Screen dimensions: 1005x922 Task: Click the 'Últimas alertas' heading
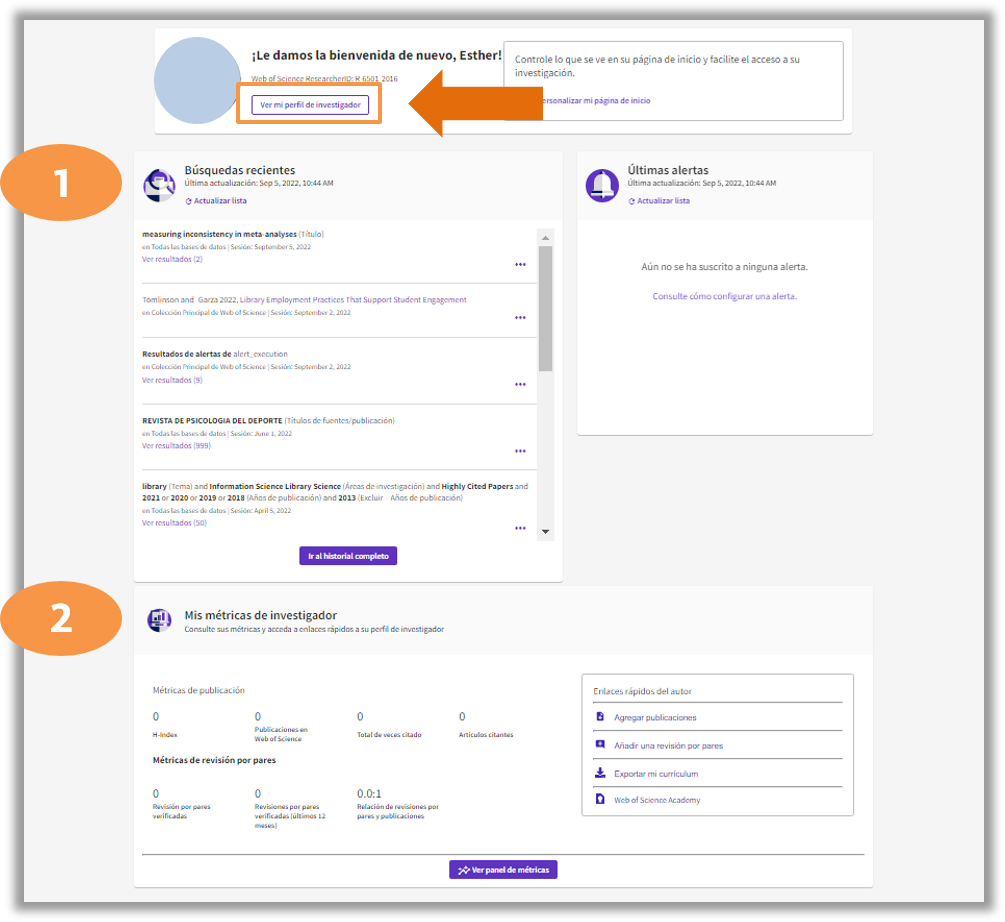tap(668, 170)
